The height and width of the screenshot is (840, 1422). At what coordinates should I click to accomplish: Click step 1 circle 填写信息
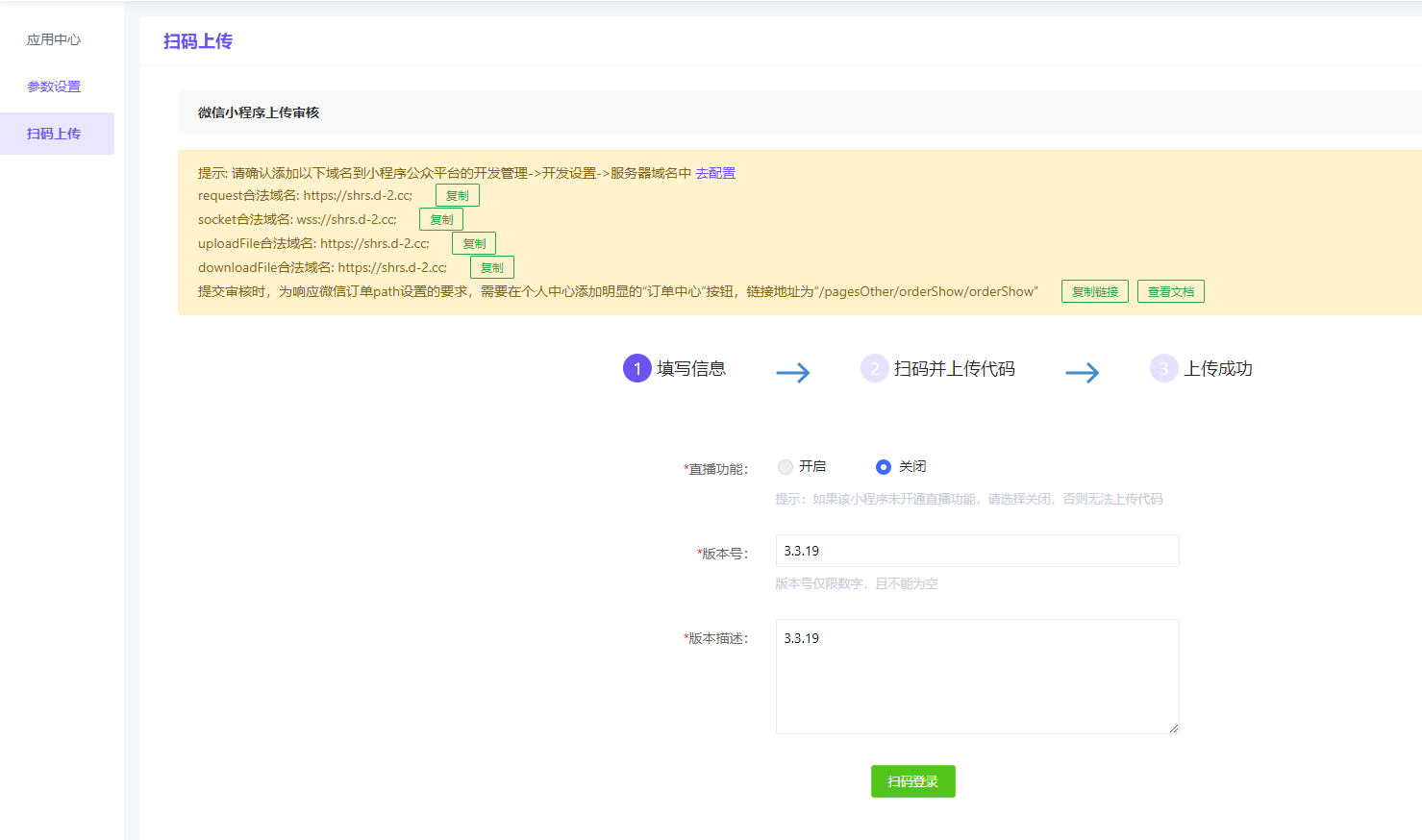click(x=636, y=368)
